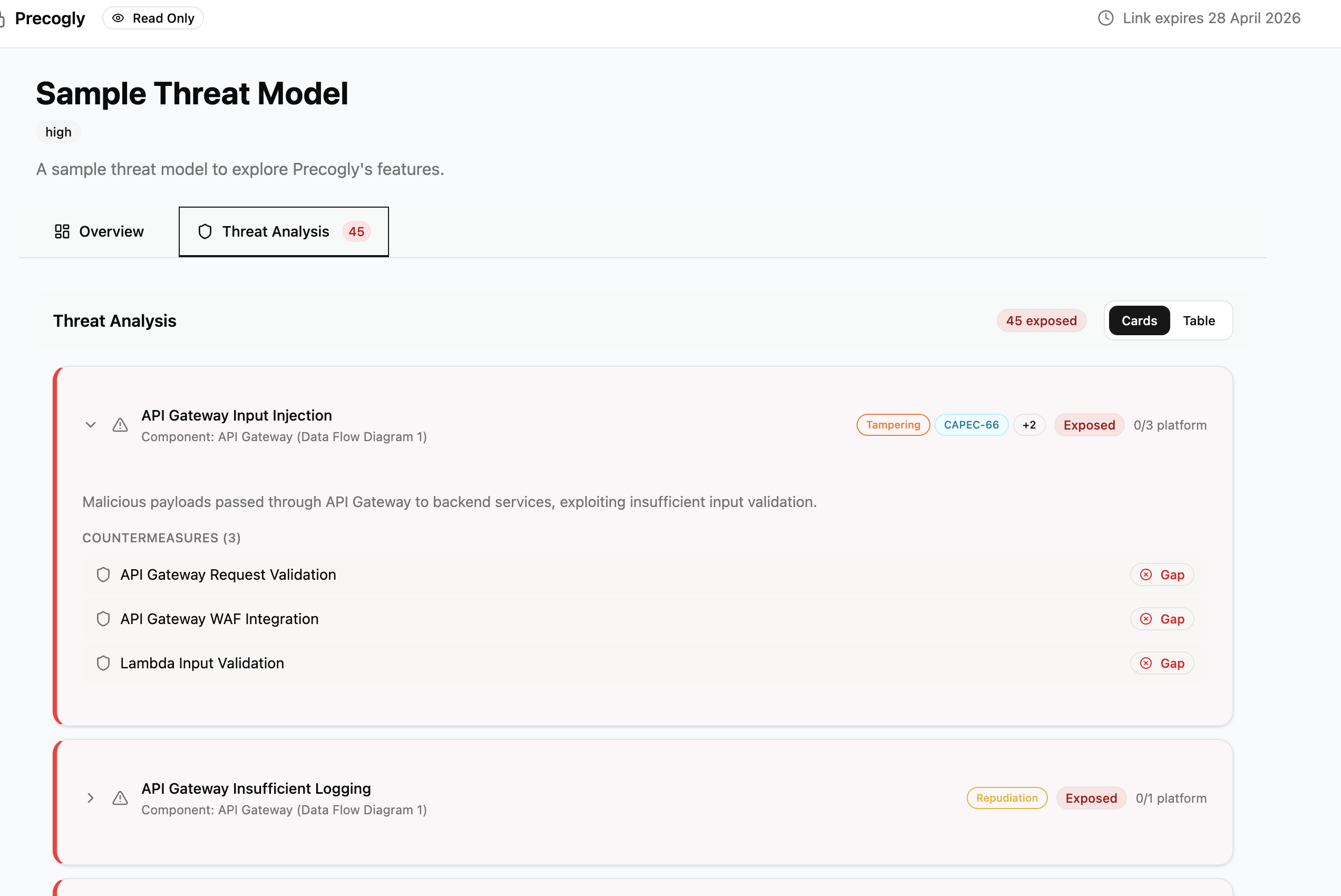Click the CAPEC-66 tag
This screenshot has width=1341, height=896.
click(x=971, y=425)
